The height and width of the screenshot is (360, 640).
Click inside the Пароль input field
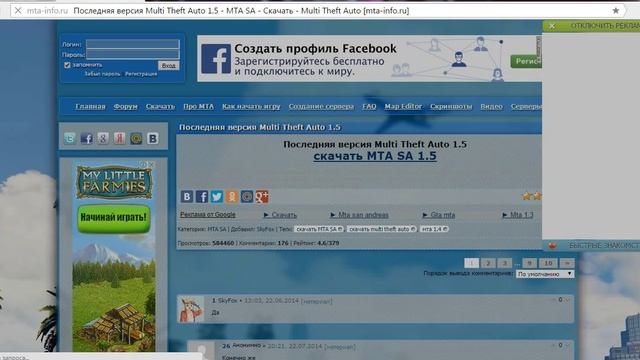click(133, 54)
